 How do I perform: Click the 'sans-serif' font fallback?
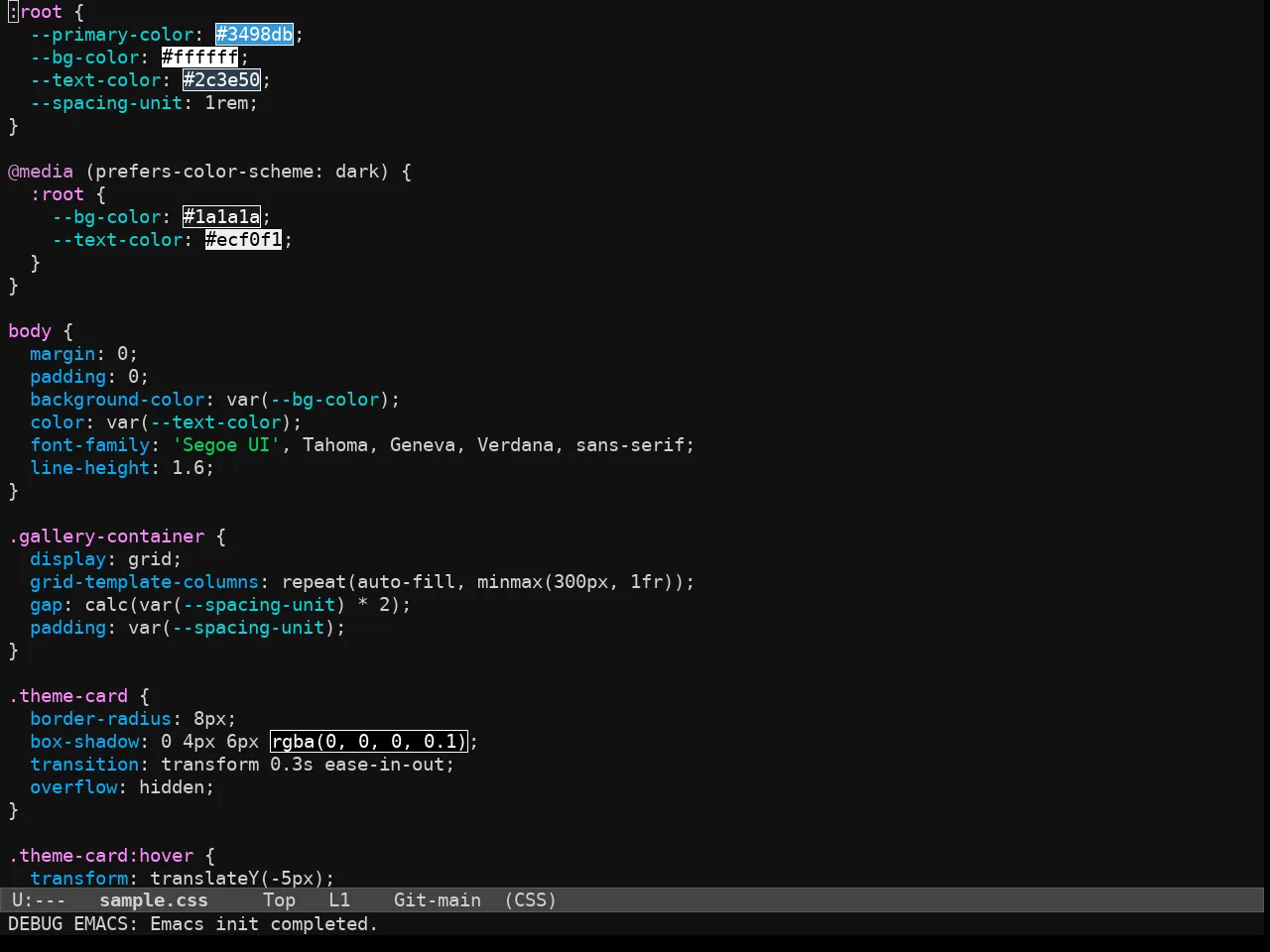point(630,445)
